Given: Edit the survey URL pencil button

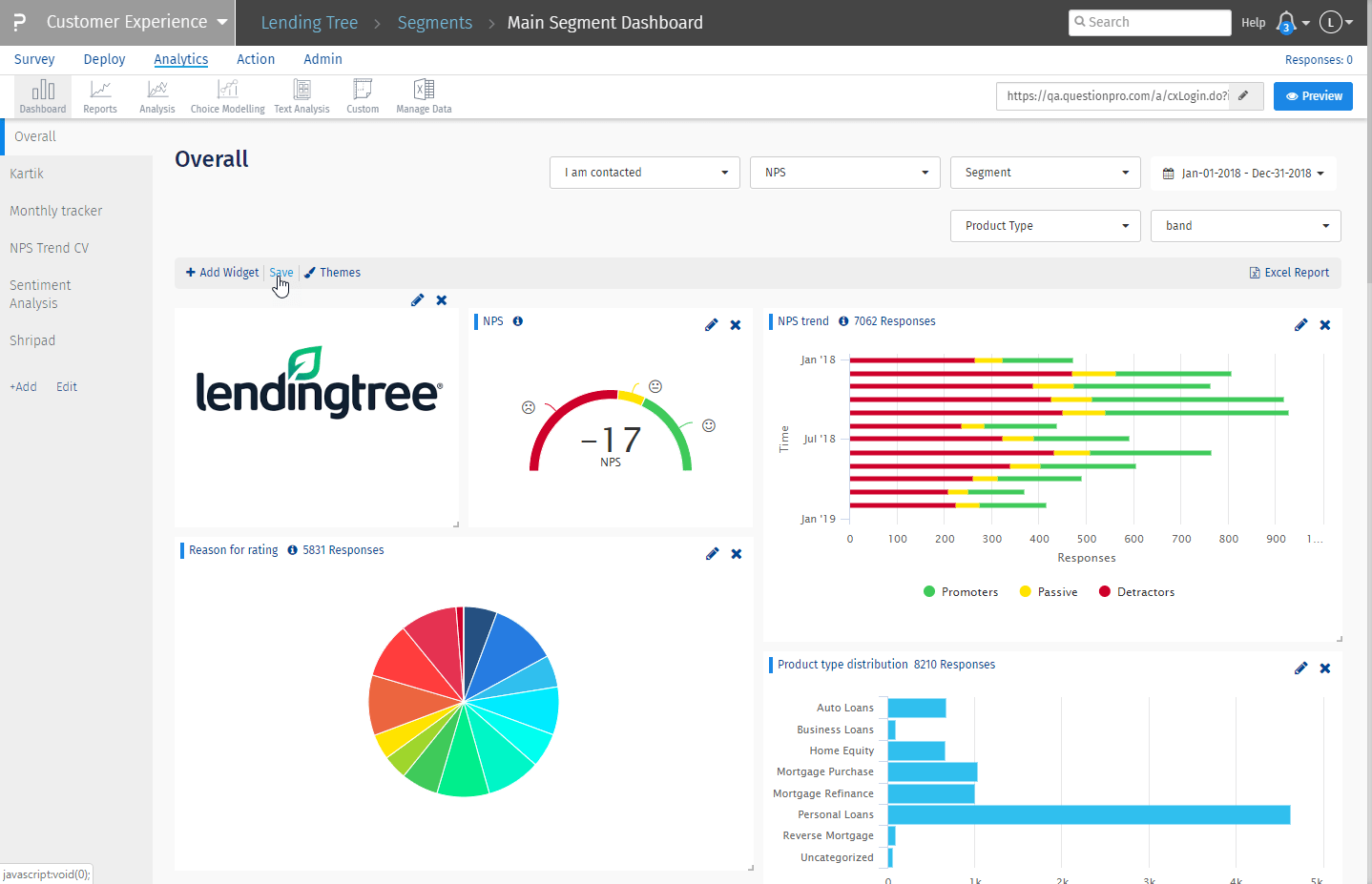Looking at the screenshot, I should 1244,96.
